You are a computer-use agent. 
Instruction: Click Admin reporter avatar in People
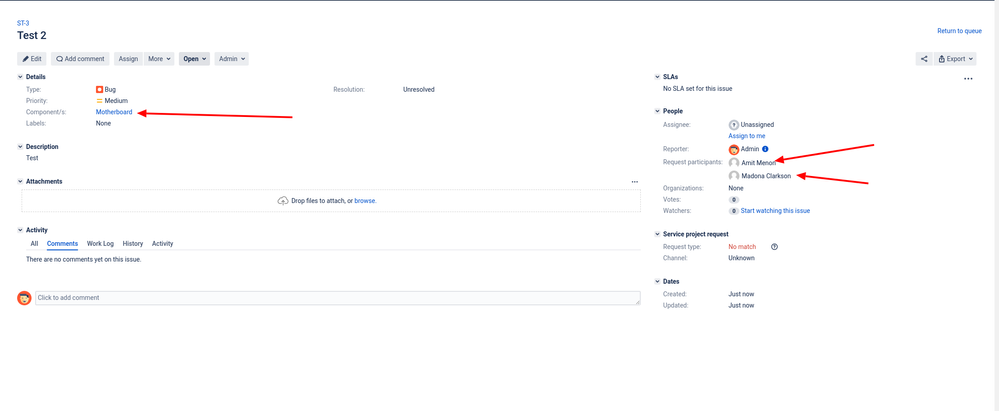coord(734,150)
